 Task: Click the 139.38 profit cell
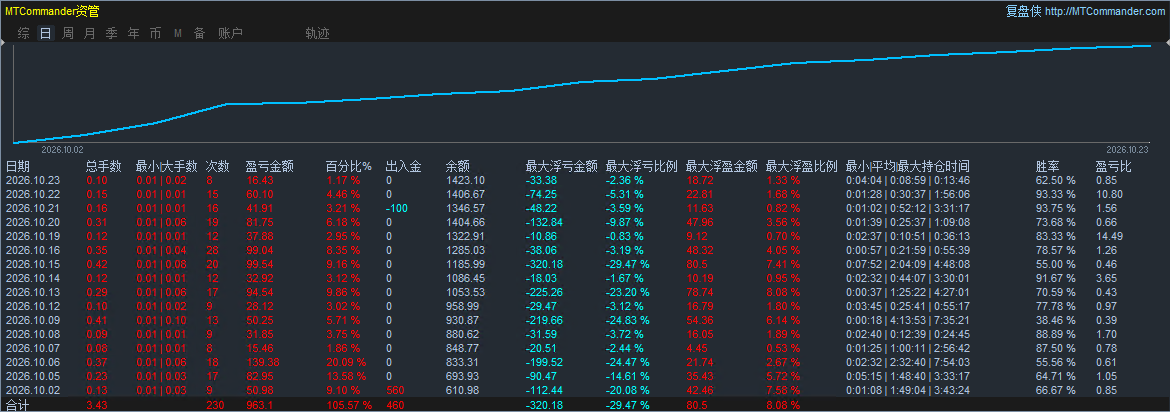point(263,362)
